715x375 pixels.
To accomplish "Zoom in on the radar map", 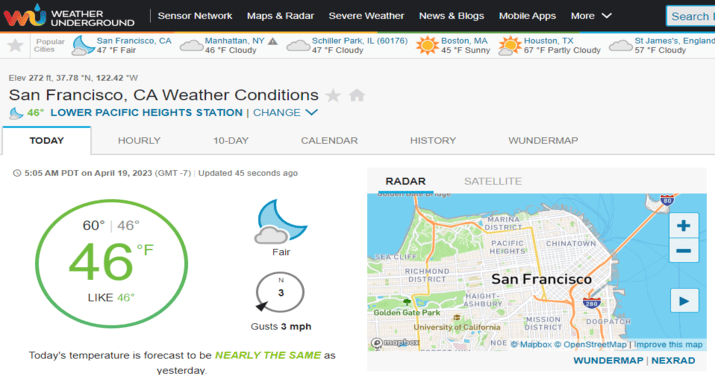I will tap(683, 225).
